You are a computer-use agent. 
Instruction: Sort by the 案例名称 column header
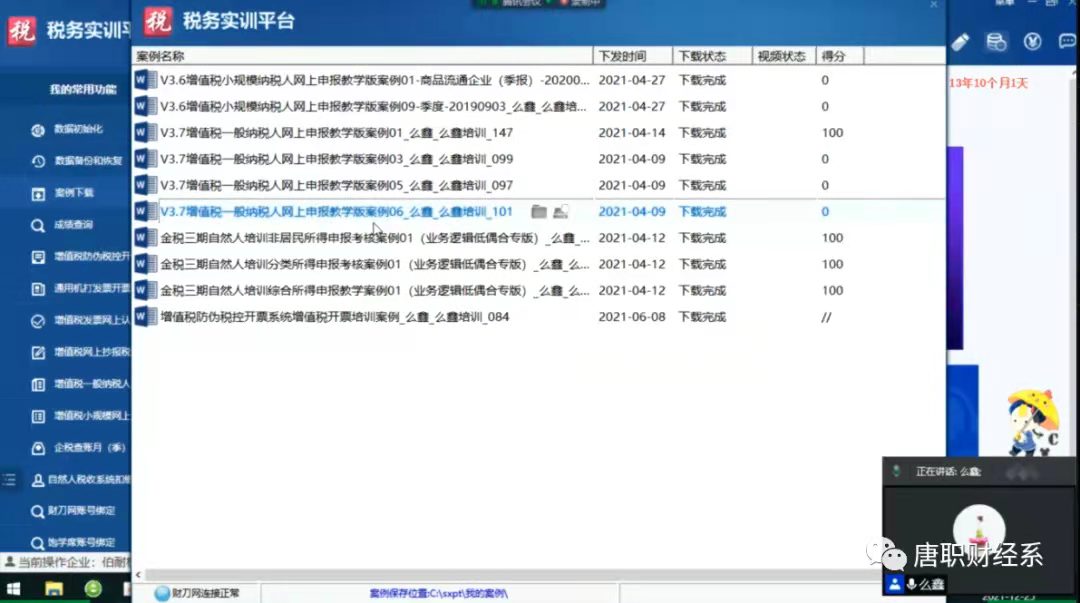pos(362,56)
